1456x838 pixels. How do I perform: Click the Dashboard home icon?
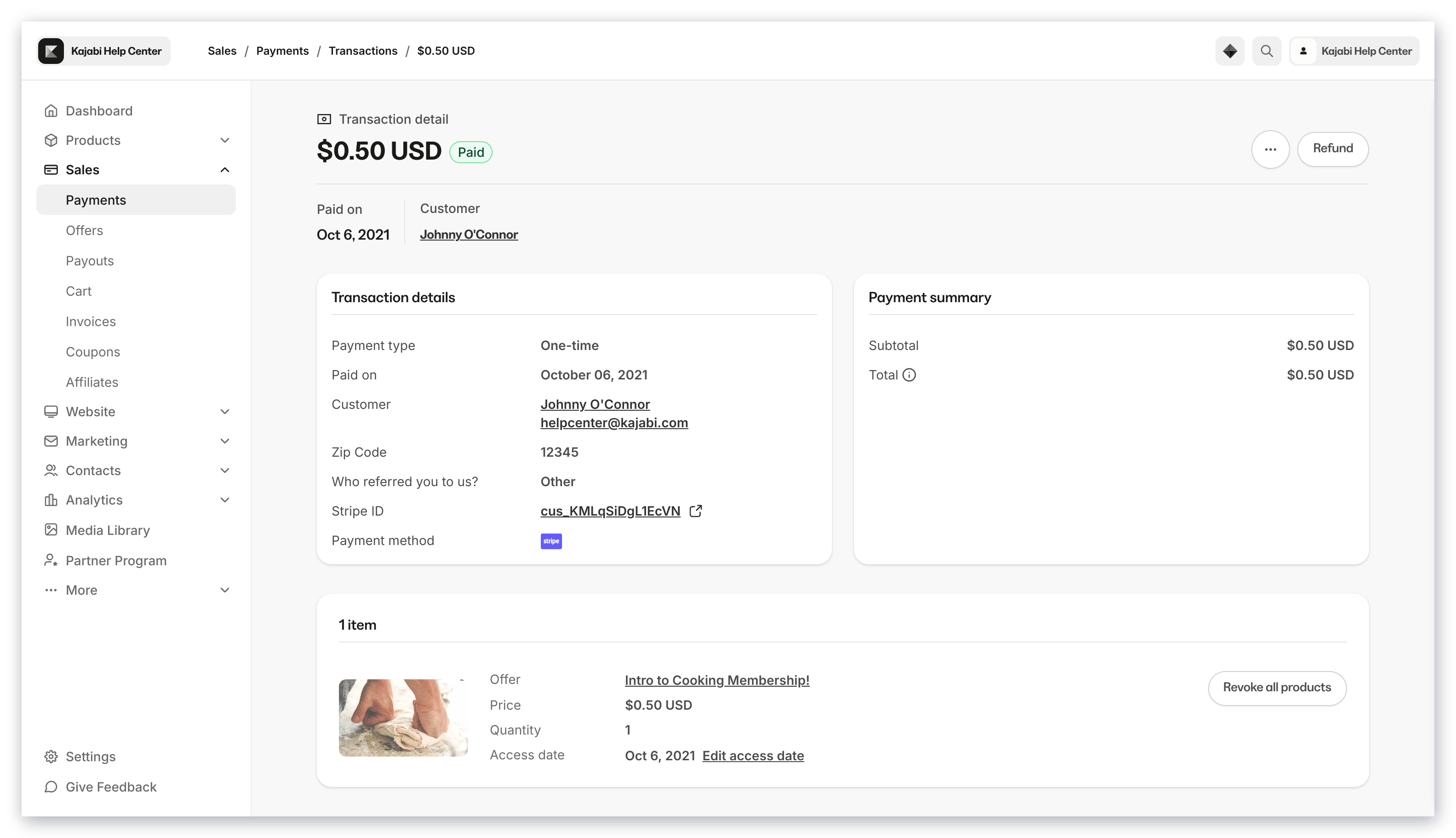click(x=51, y=110)
